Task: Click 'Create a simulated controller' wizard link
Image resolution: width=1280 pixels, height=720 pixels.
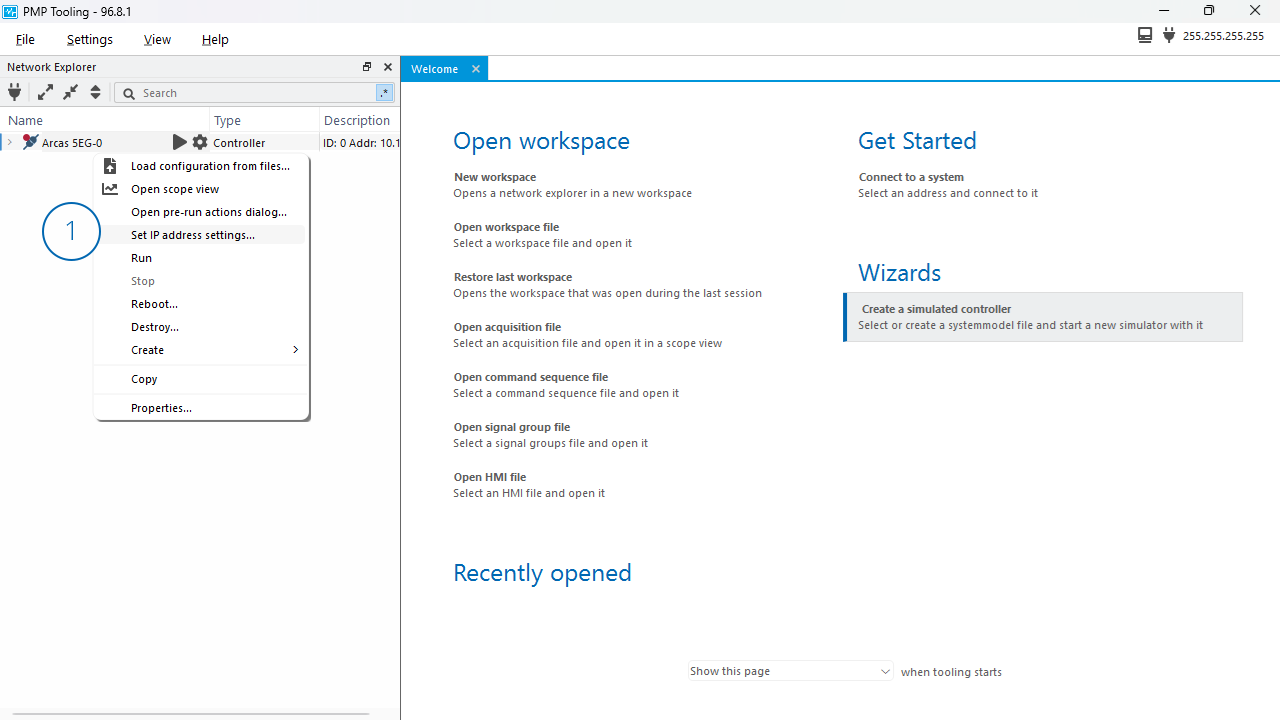Action: tap(936, 309)
